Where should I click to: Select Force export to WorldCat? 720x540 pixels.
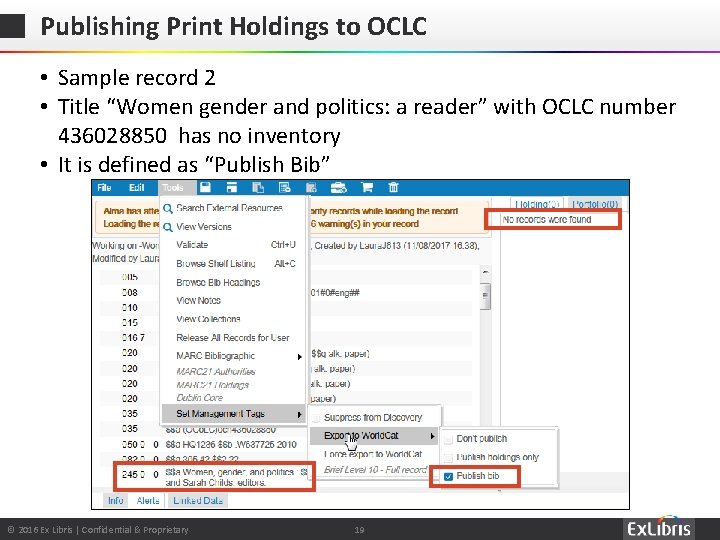(373, 454)
